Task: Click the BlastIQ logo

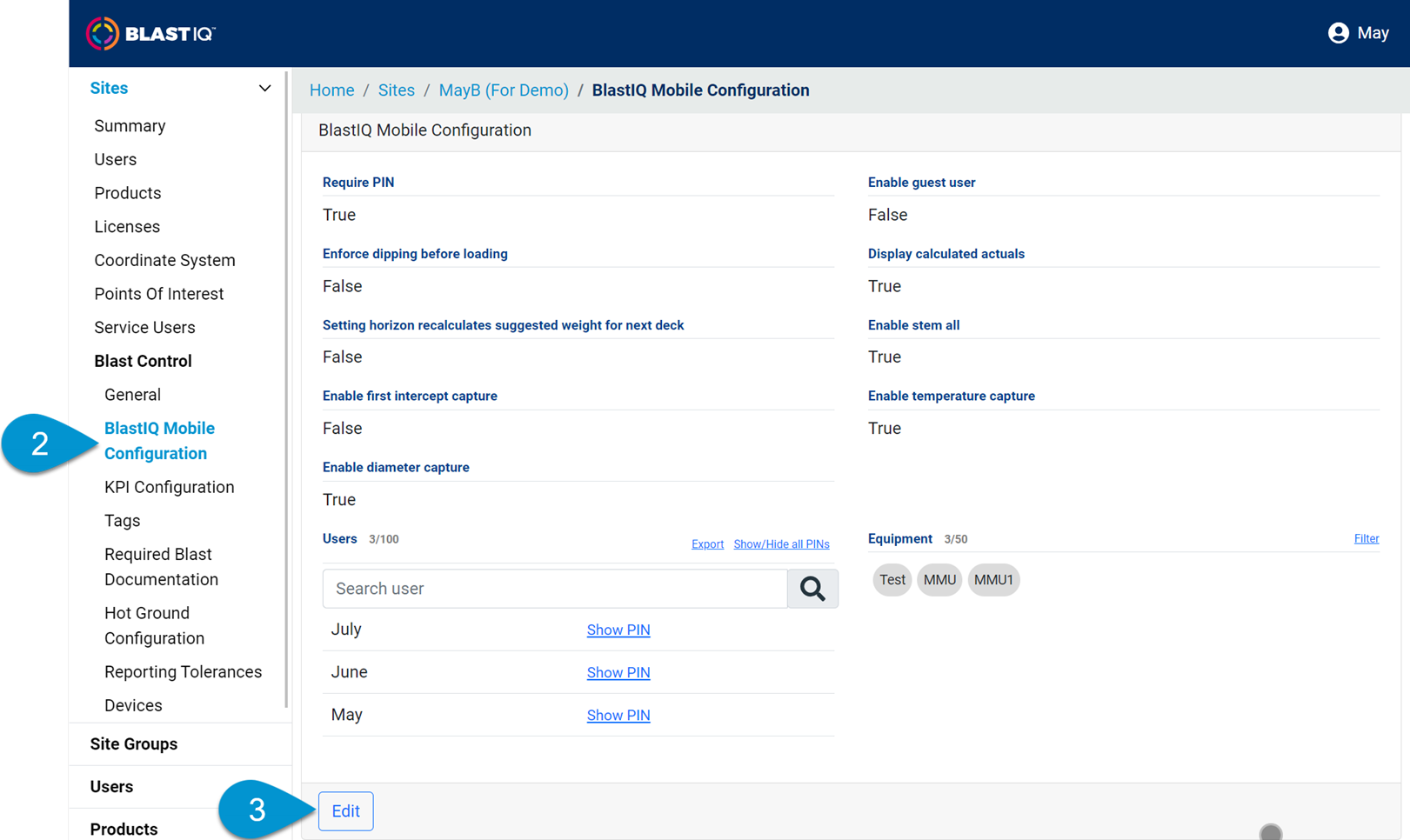Action: coord(151,34)
